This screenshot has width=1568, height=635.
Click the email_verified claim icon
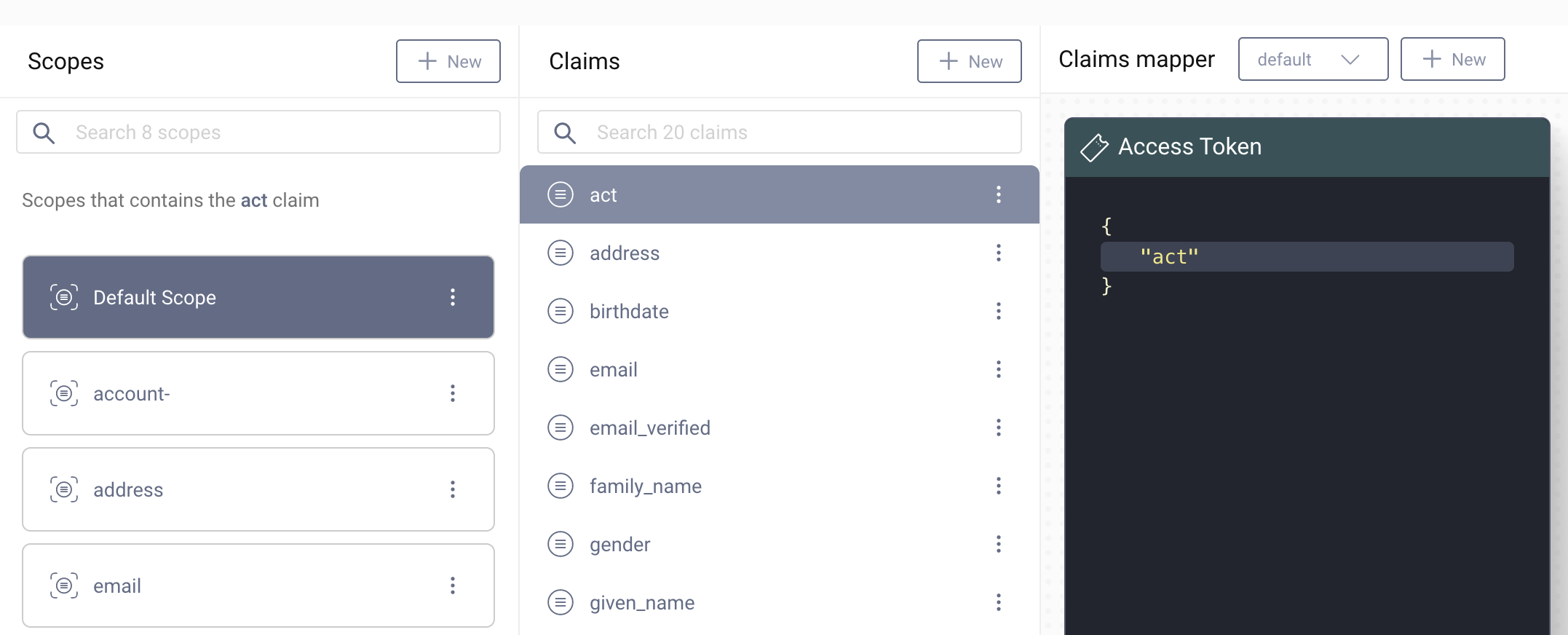tap(561, 427)
